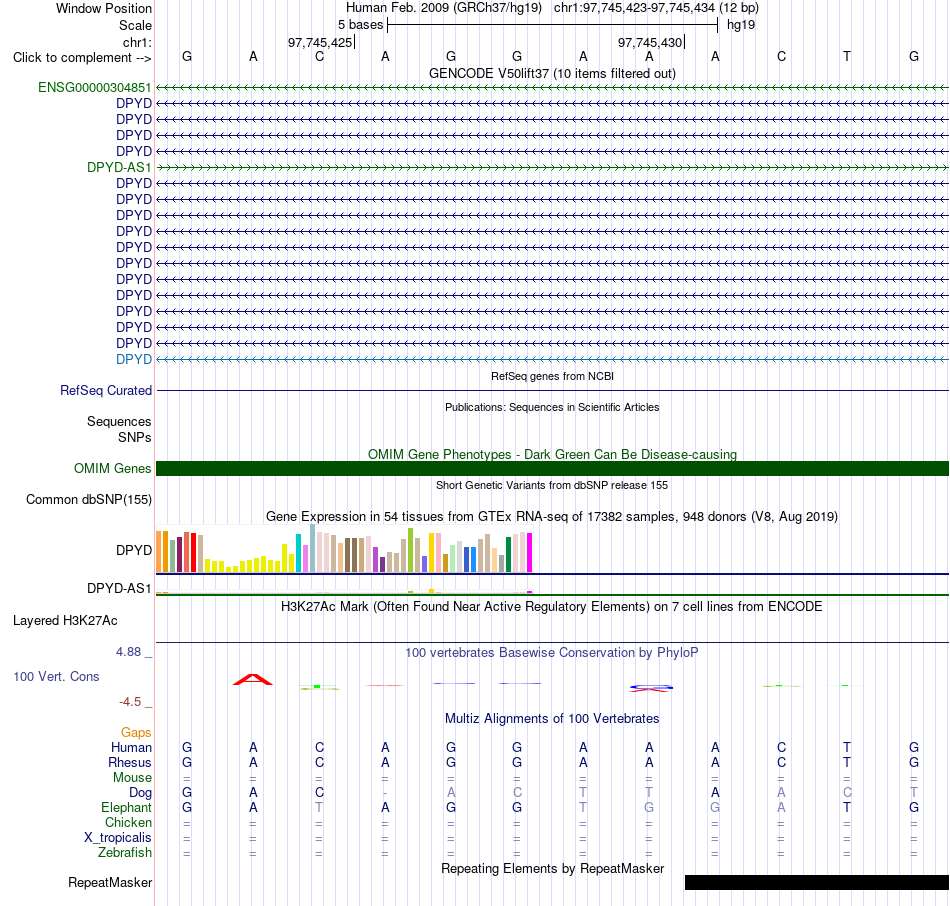Select the Human species row label
The image size is (950, 906).
tap(131, 747)
